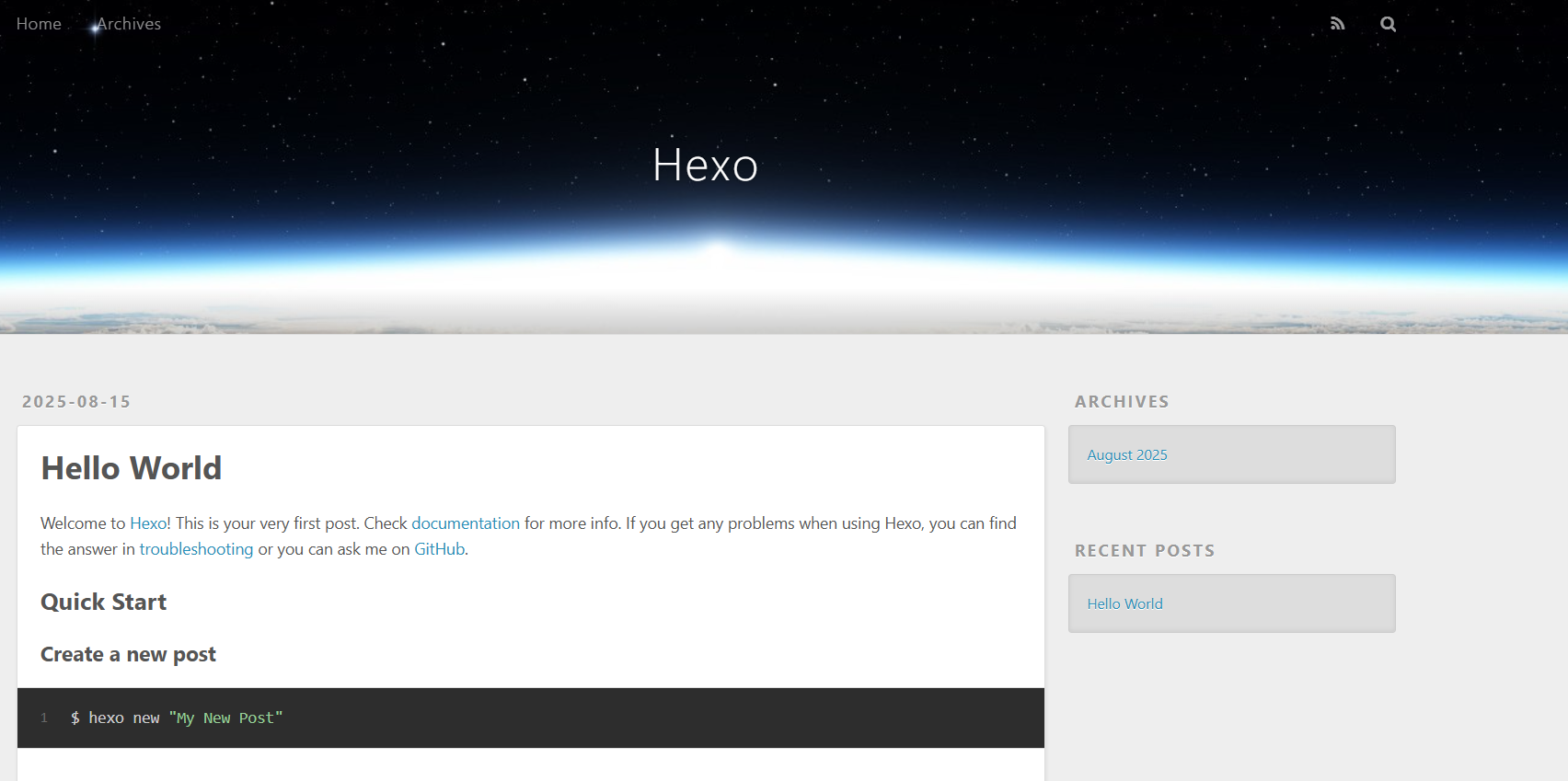Open August 2025 archive link

pos(1127,454)
